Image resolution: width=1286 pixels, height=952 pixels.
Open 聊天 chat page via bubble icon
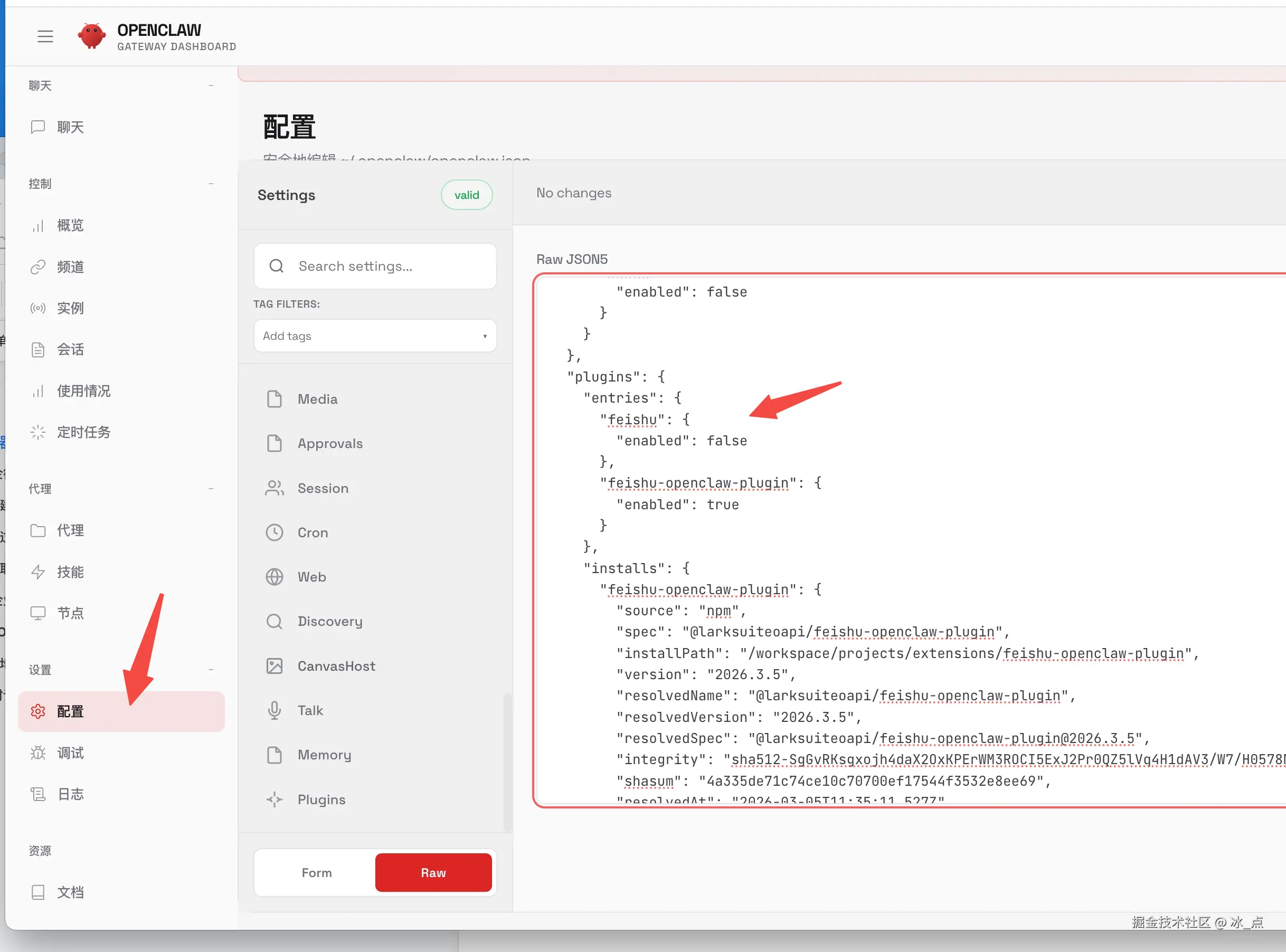[x=38, y=127]
